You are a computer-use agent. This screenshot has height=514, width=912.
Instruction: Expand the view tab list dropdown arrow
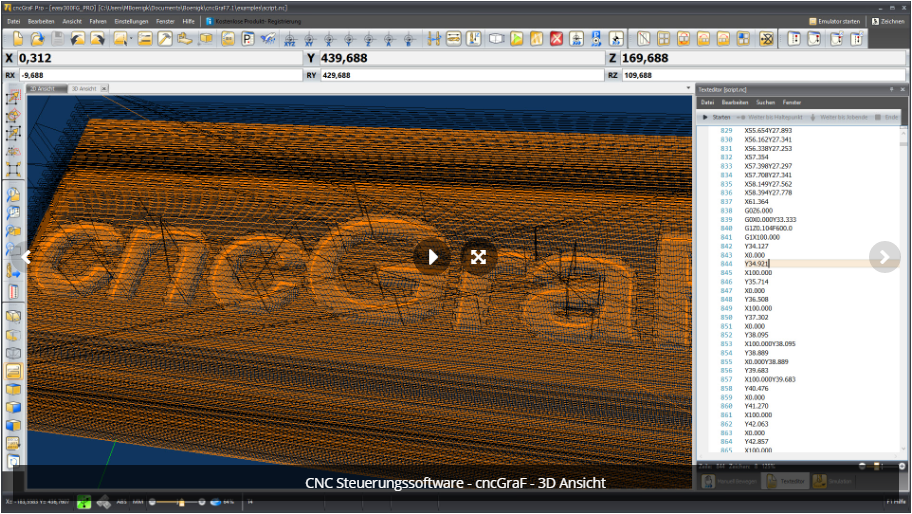point(689,88)
